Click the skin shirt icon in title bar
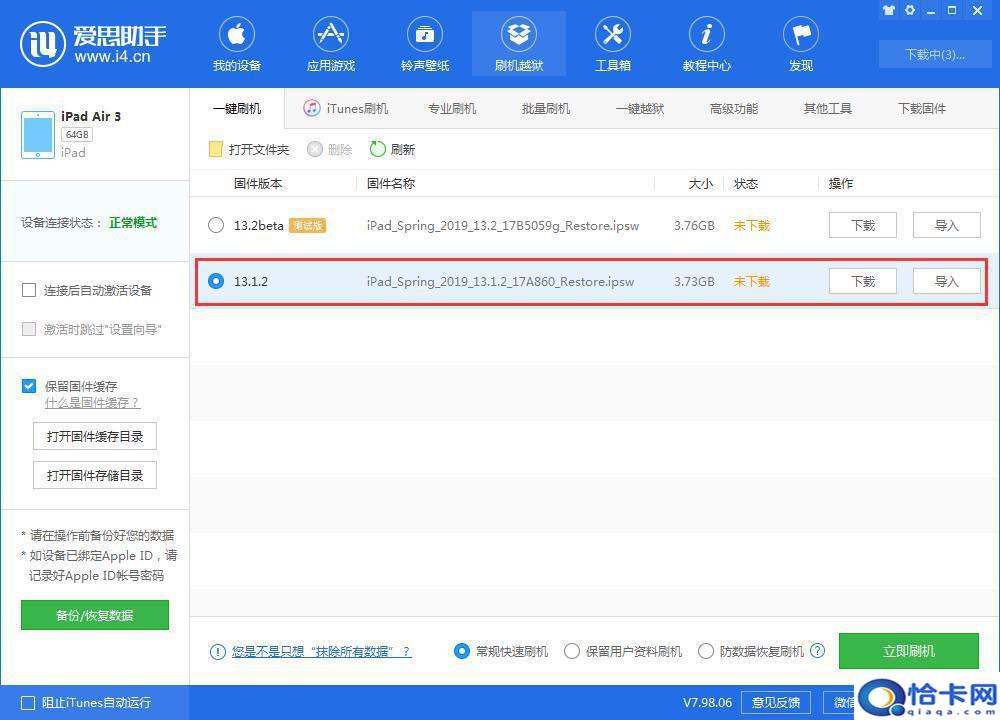The height and width of the screenshot is (720, 1000). click(888, 10)
